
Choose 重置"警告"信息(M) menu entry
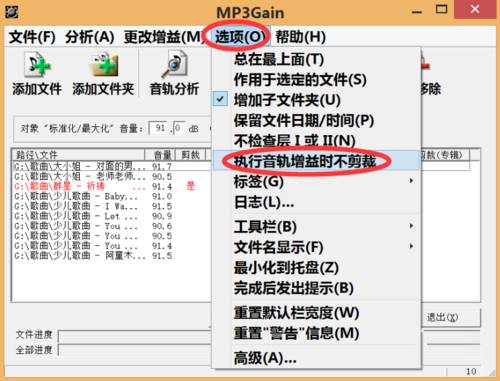316,333
